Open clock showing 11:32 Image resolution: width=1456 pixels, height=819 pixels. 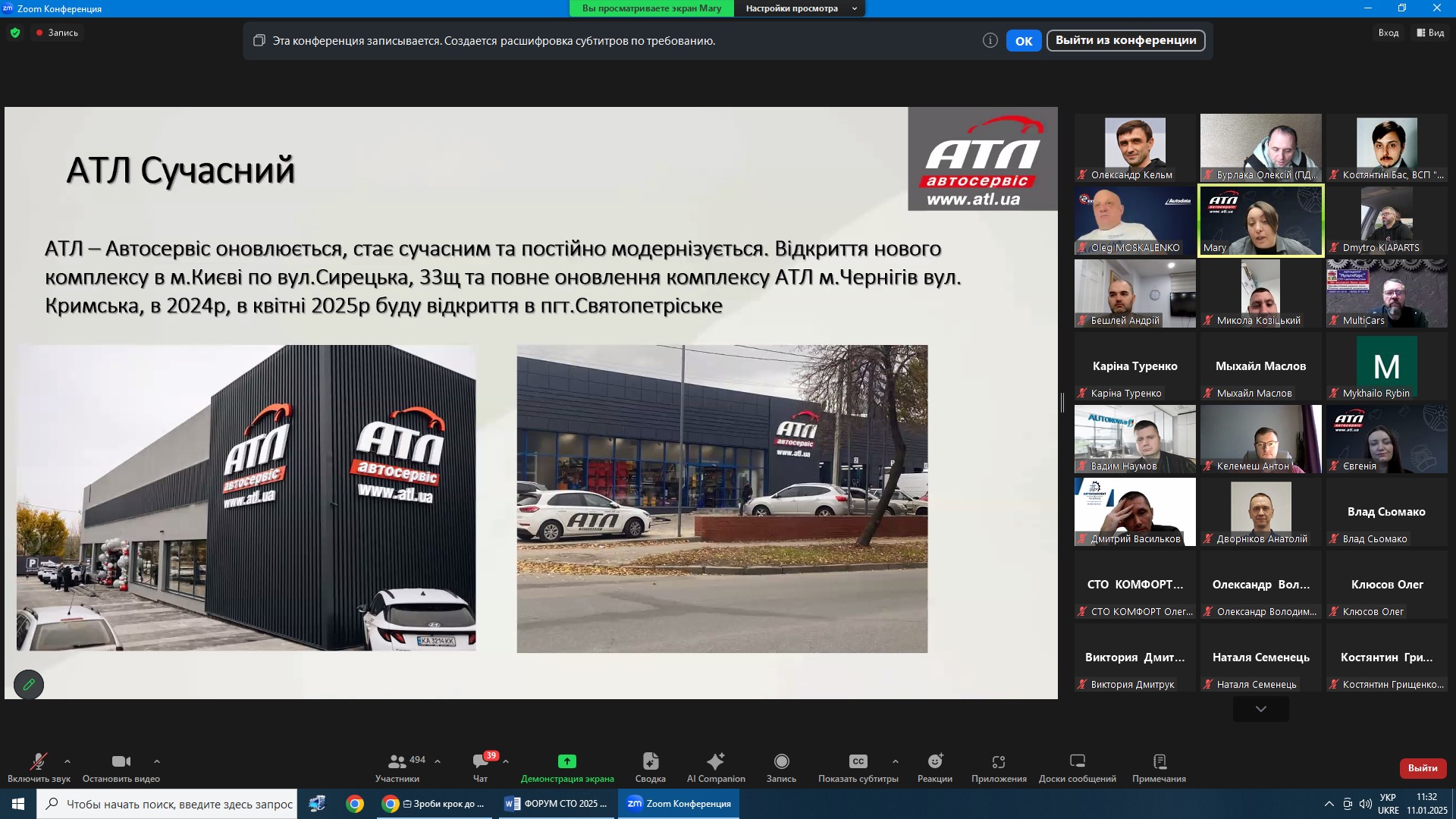tap(1426, 804)
